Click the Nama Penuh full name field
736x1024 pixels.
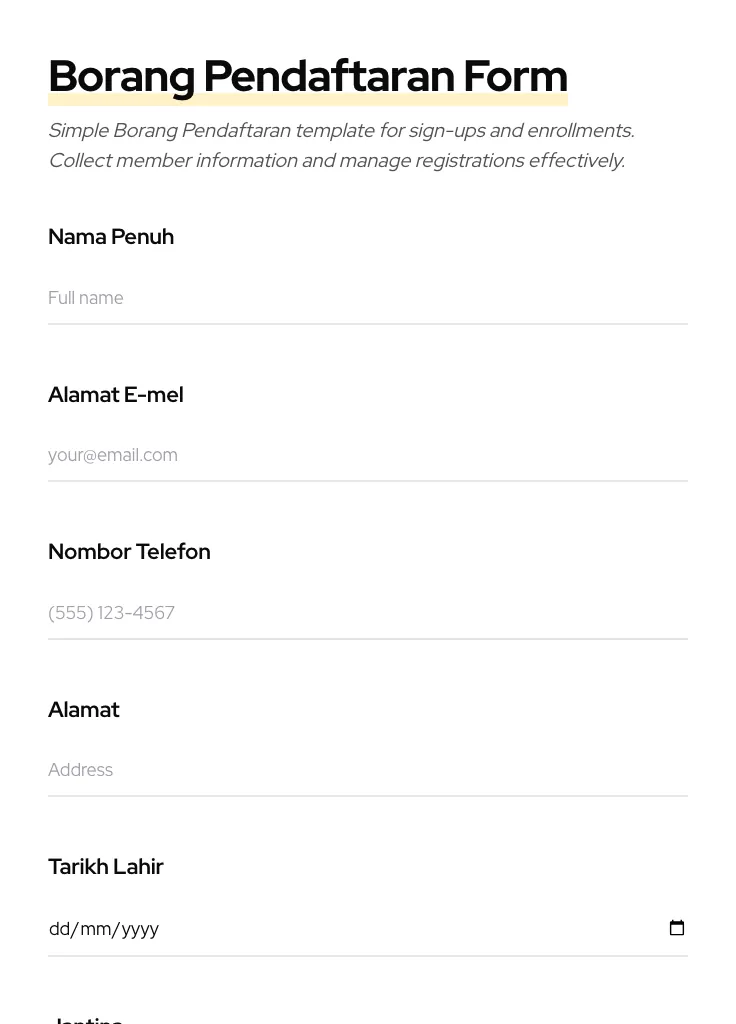click(367, 298)
